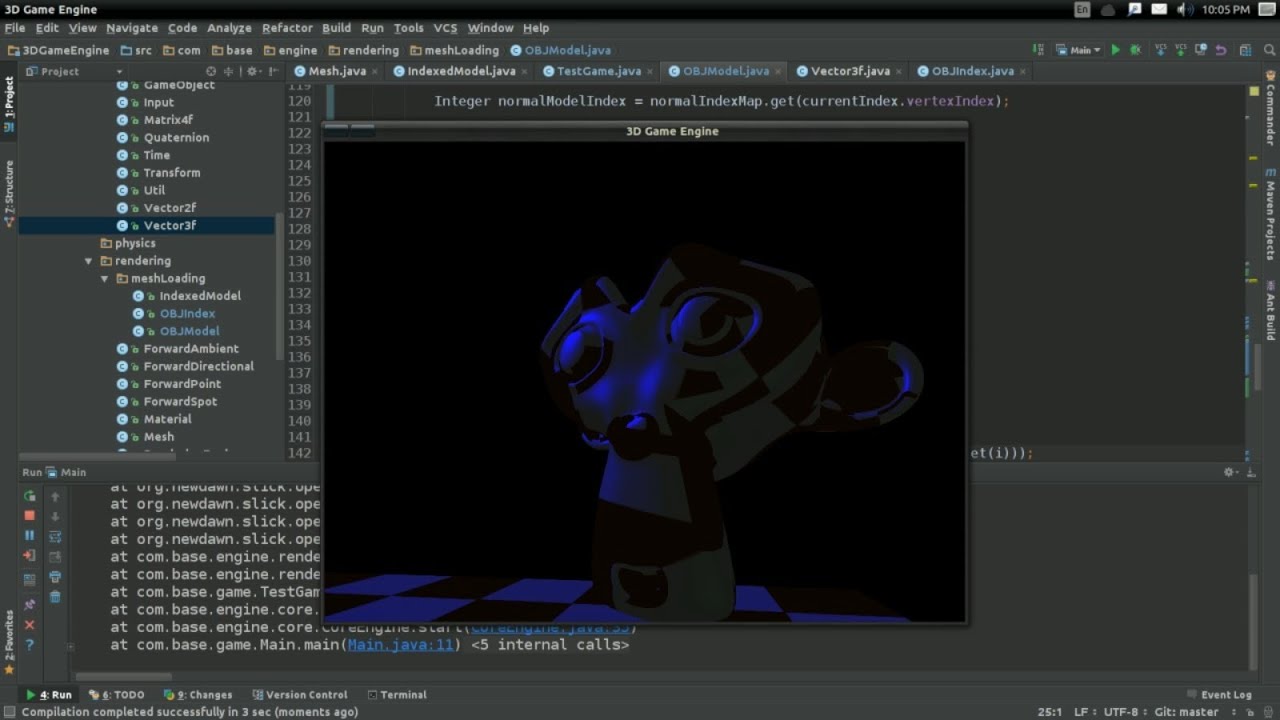The height and width of the screenshot is (720, 1280).
Task: Switch to Vector3f.java tab
Action: click(x=850, y=71)
